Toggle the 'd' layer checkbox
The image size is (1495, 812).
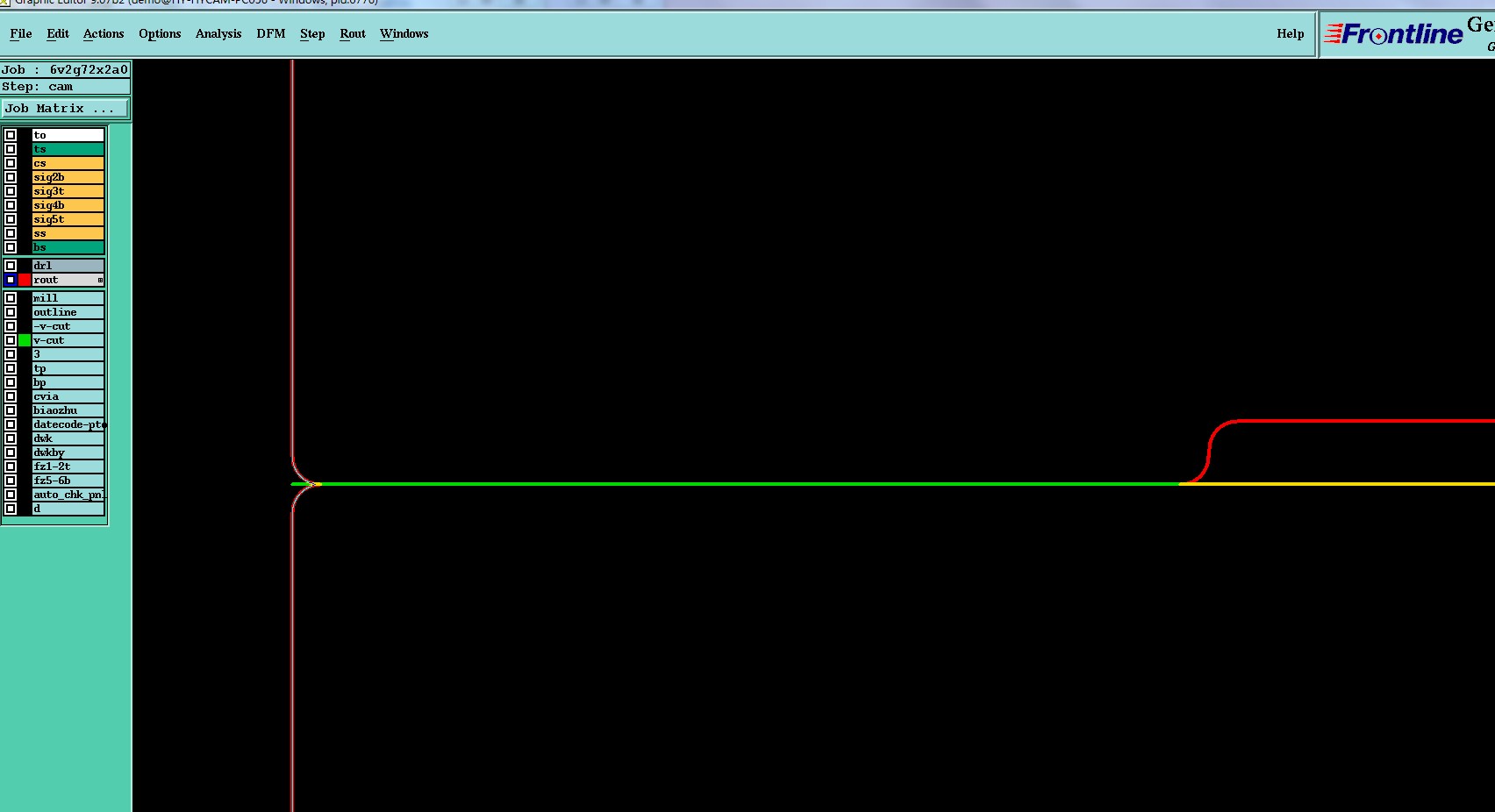tap(11, 509)
